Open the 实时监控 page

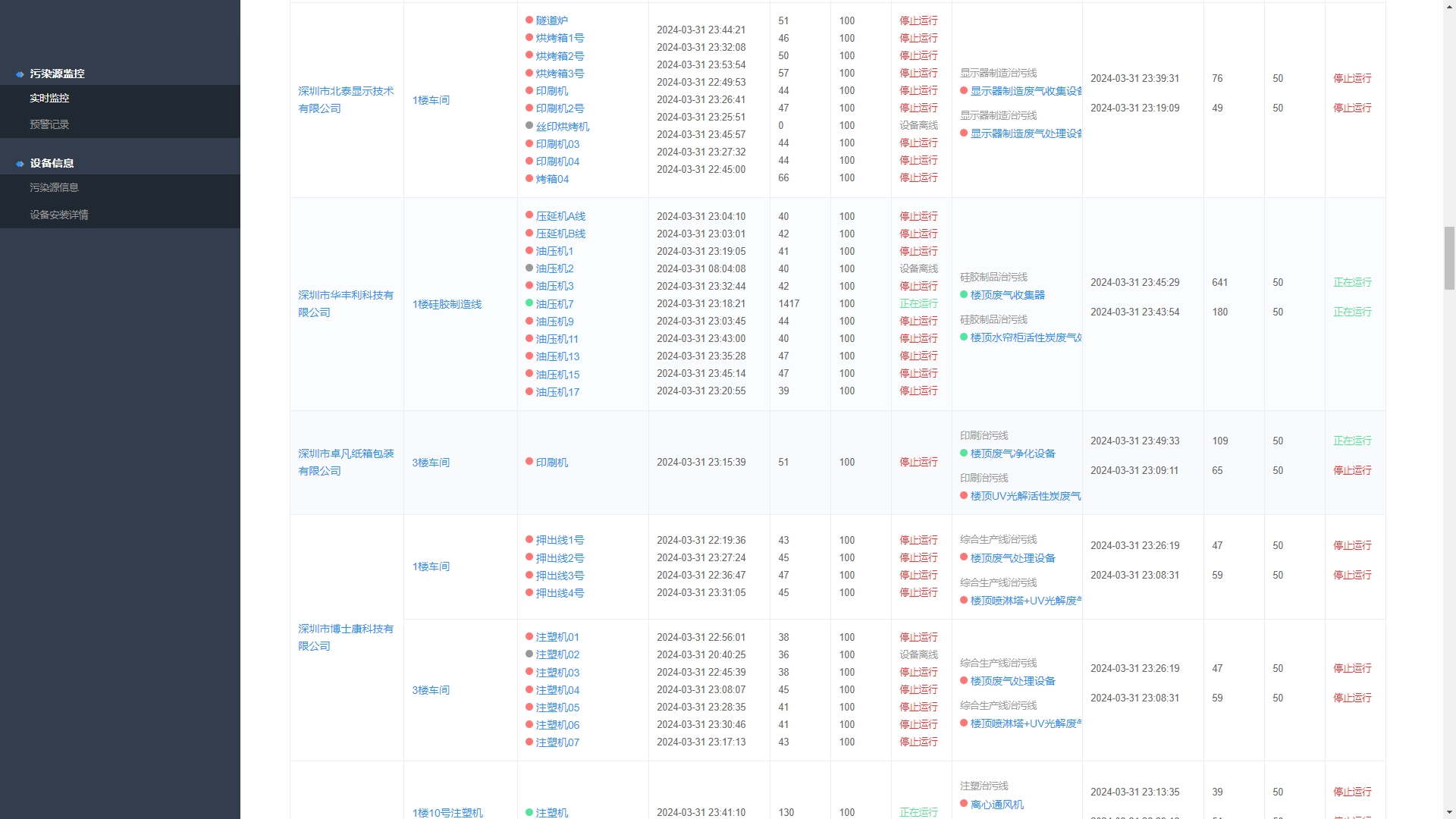(49, 98)
